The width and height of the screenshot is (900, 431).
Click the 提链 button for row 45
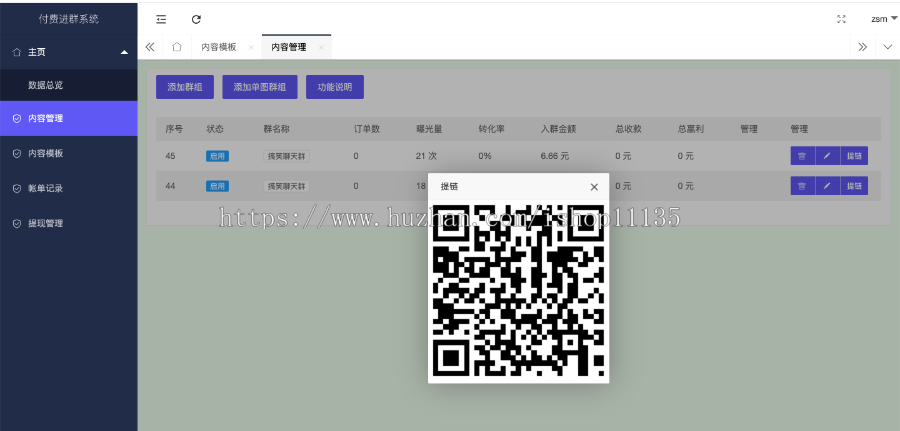tap(854, 156)
